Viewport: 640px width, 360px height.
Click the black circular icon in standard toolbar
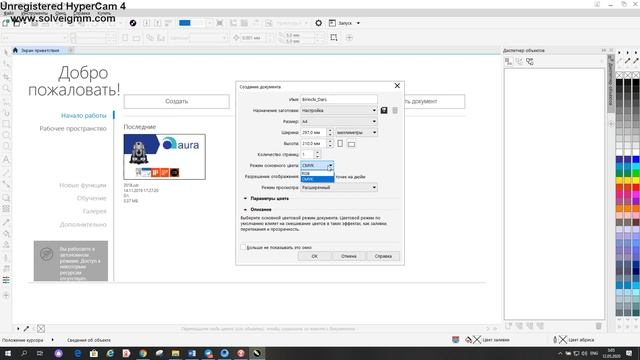(133, 23)
